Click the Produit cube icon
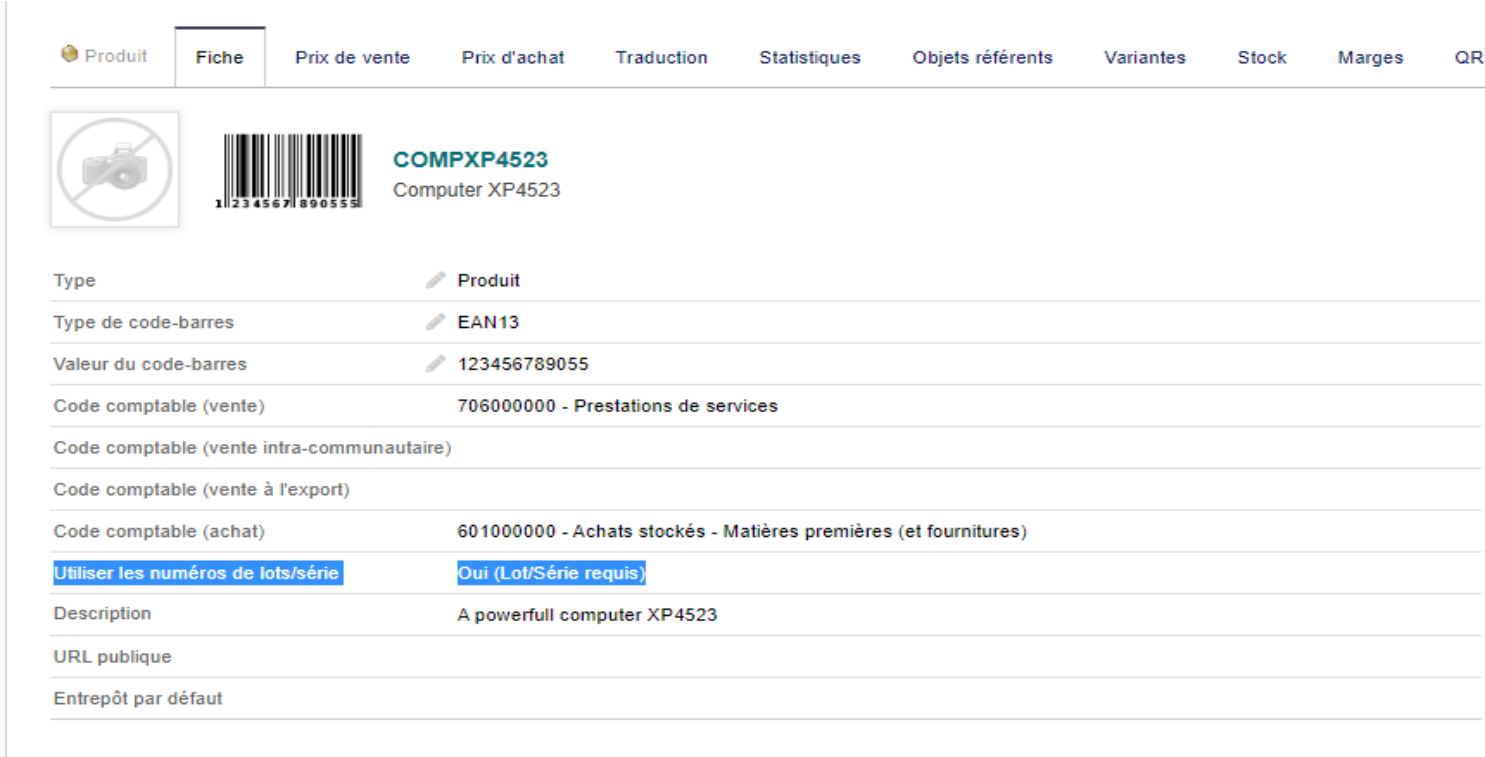 coord(69,55)
